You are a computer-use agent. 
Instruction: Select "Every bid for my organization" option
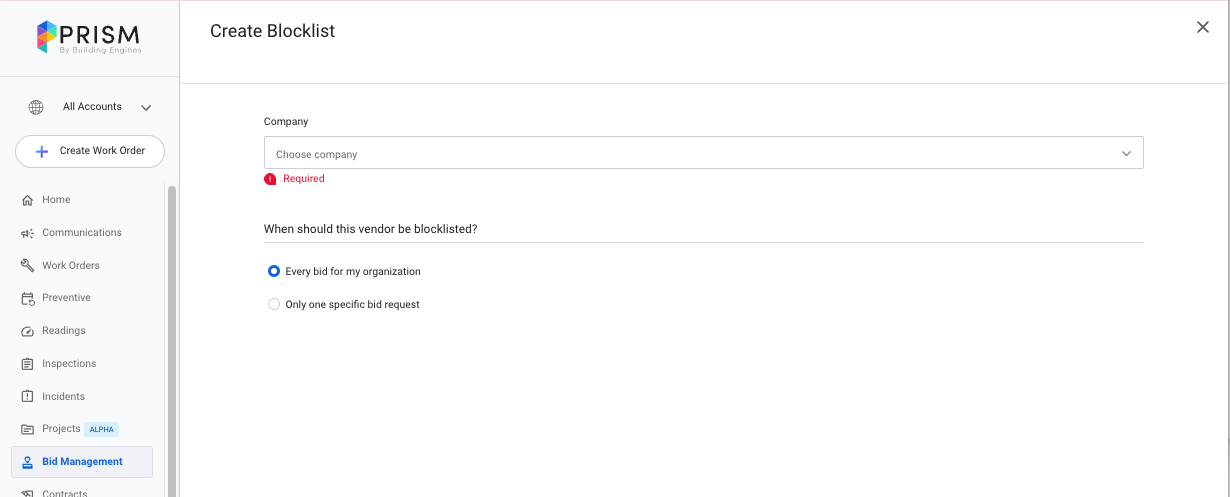(x=274, y=271)
